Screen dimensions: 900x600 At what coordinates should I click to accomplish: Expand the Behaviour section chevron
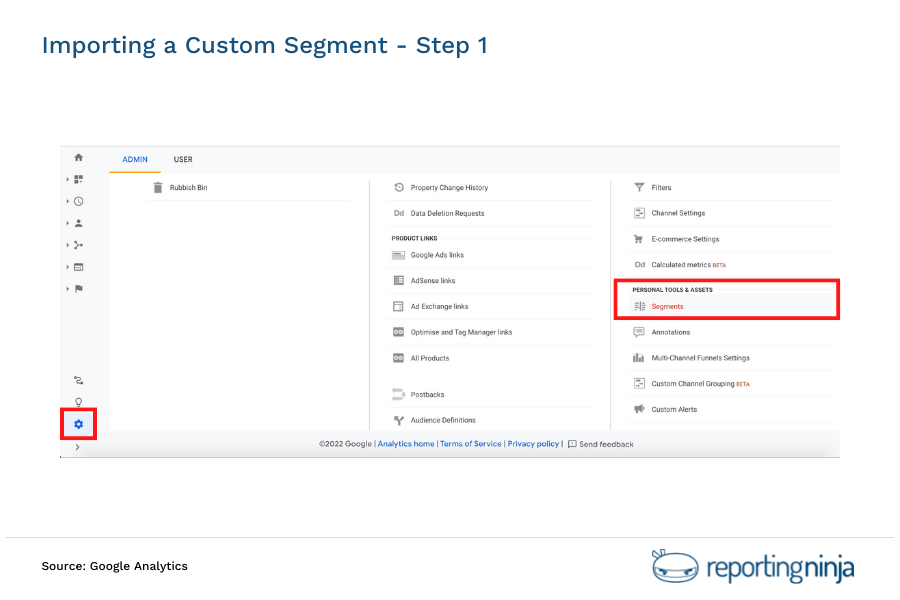68,267
